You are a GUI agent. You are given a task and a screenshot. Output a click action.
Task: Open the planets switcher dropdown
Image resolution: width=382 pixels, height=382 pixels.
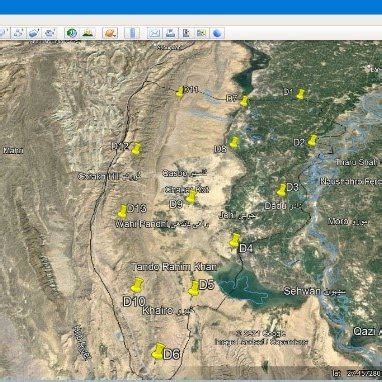(110, 33)
